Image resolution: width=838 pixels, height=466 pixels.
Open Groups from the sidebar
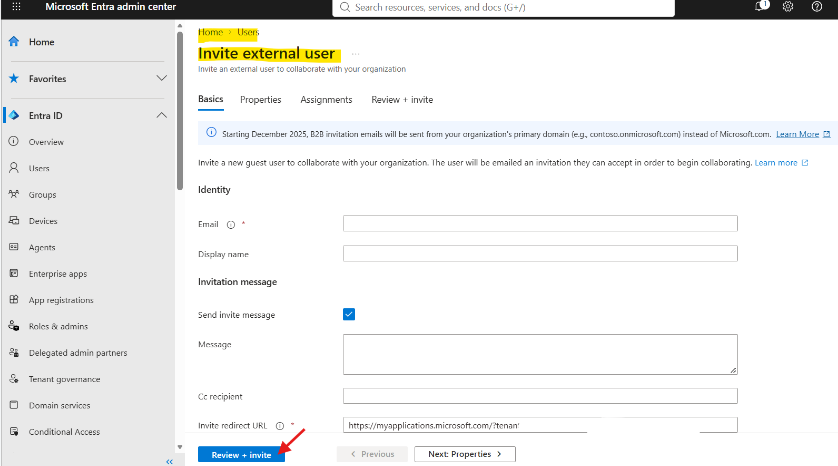click(42, 195)
